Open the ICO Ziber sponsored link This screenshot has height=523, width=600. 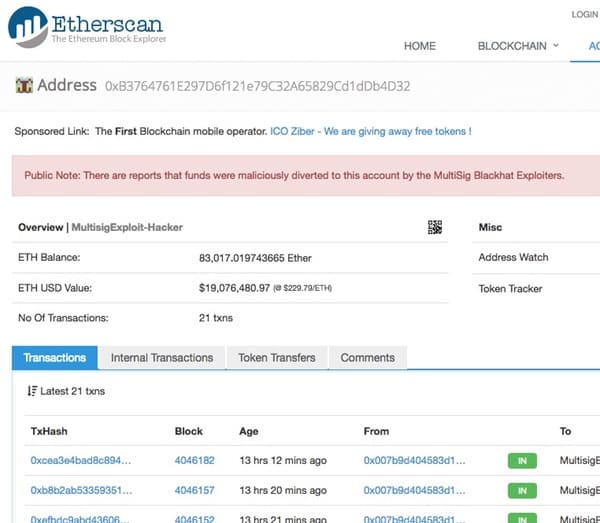pos(371,131)
